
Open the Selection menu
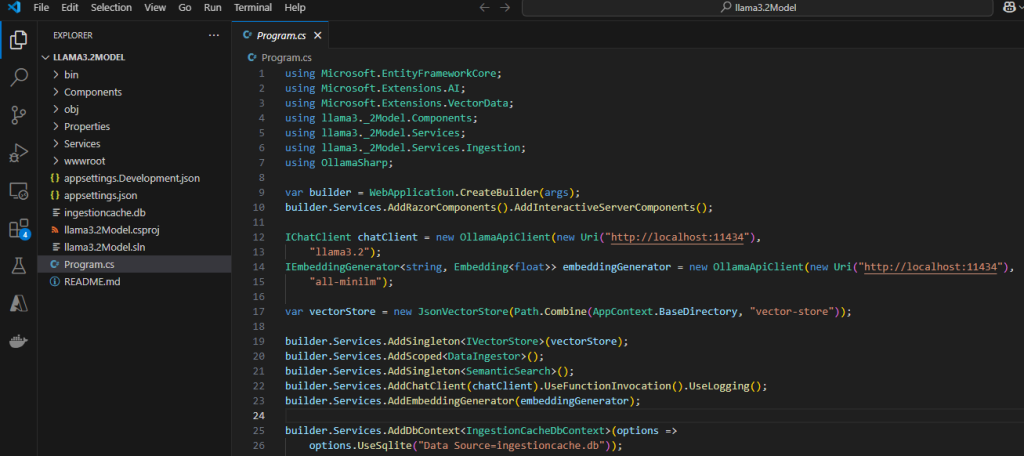point(111,8)
